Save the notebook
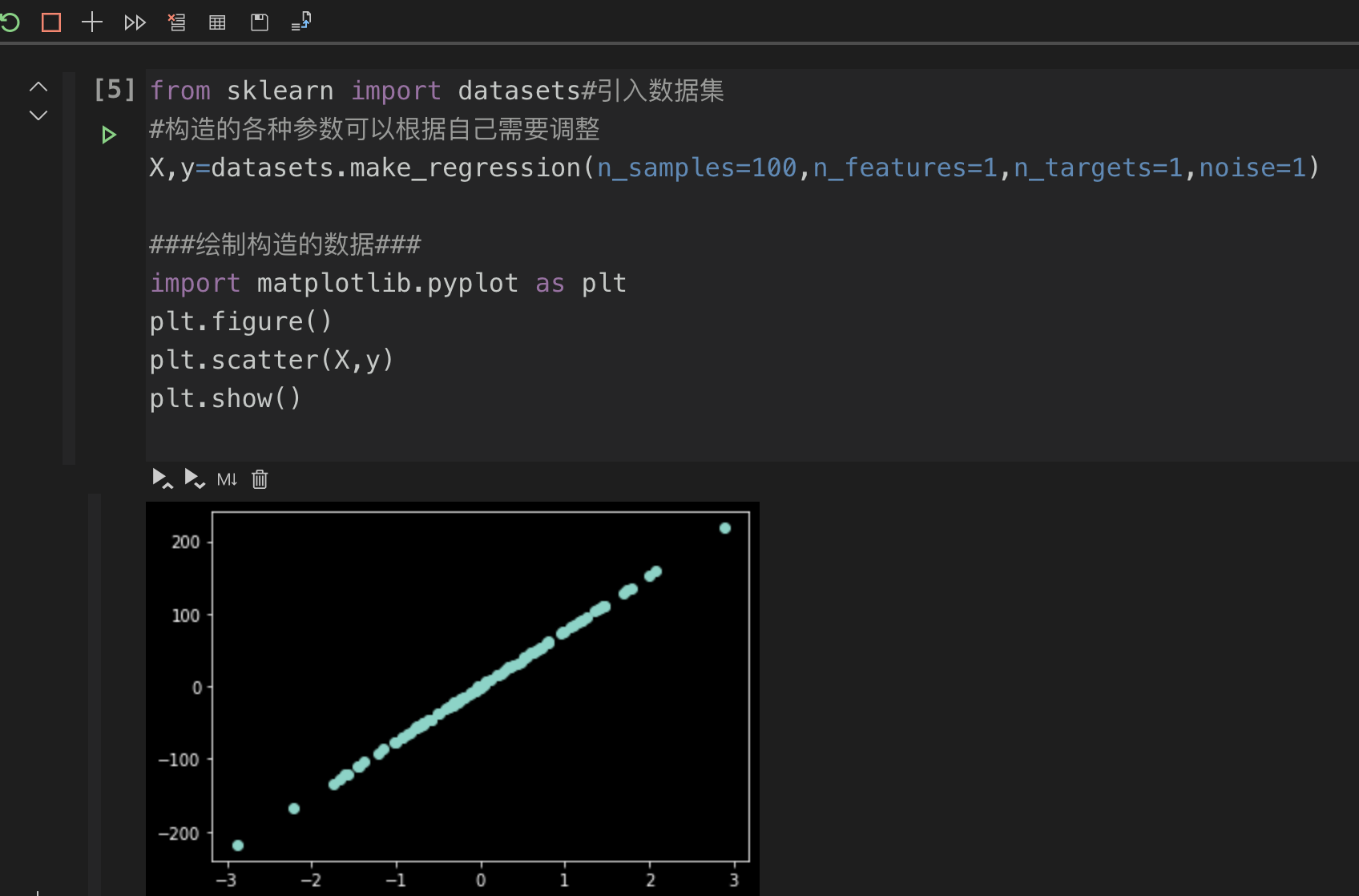Screen dimensions: 1359x896 pyautogui.click(x=259, y=22)
